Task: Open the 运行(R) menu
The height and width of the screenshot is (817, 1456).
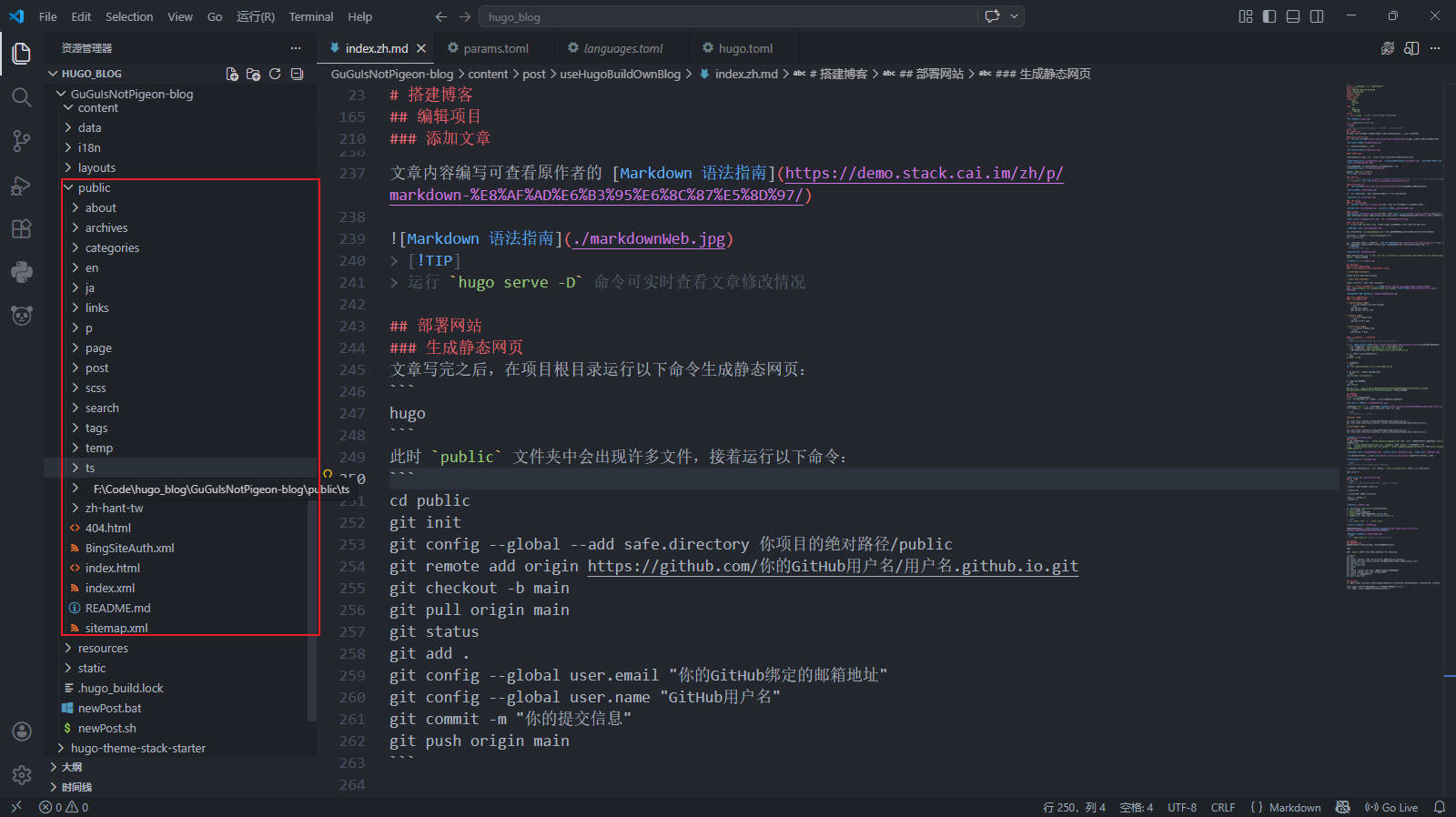Action: coord(256,16)
